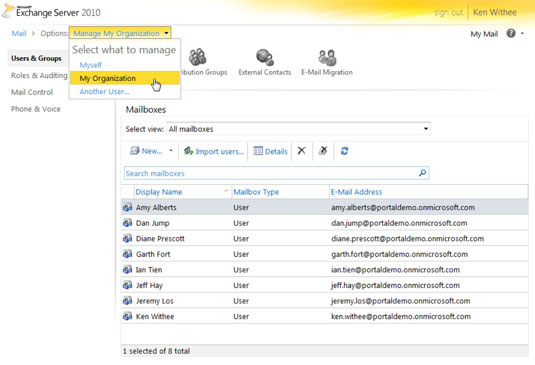Click the sign out link
This screenshot has height=365, width=535.
[x=448, y=13]
